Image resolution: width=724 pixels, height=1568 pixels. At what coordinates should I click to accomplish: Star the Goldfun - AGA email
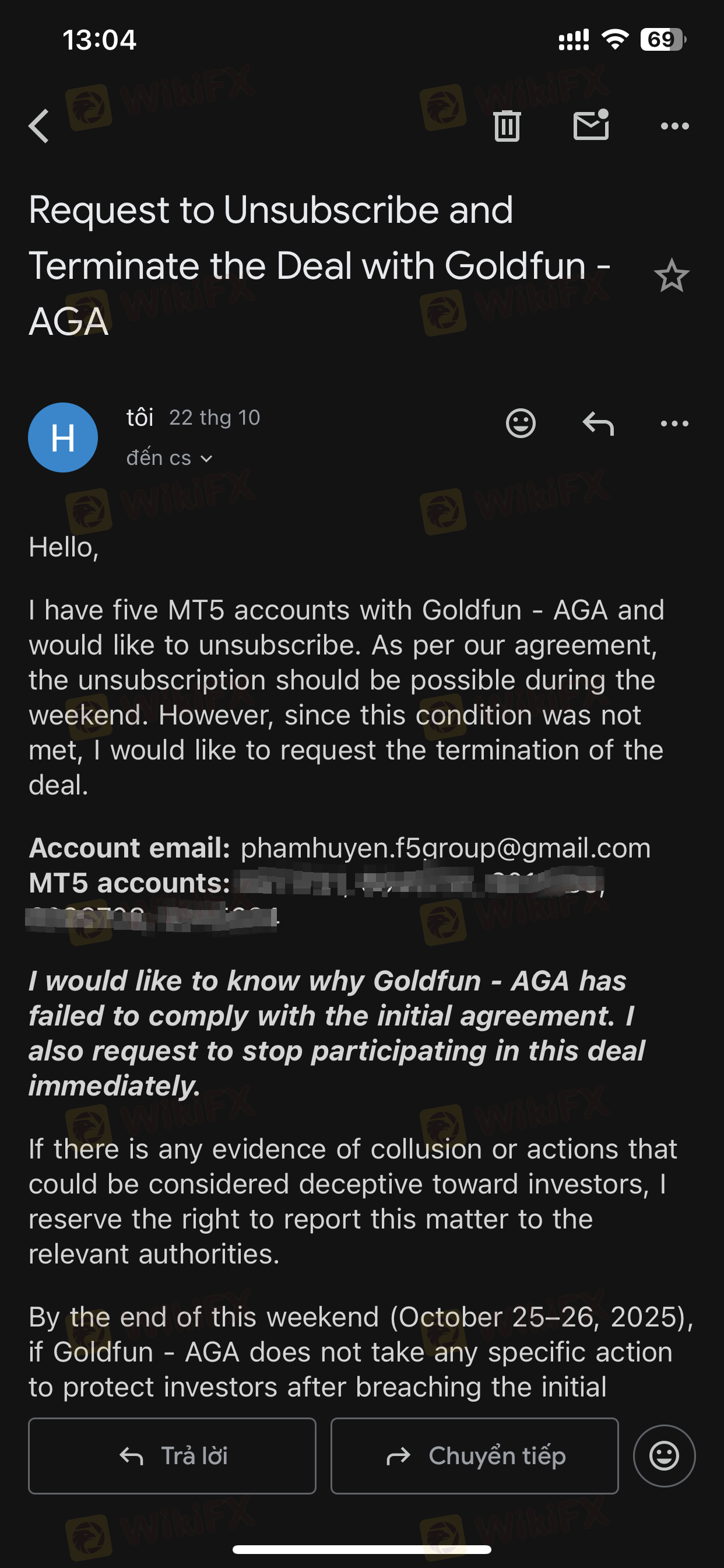[672, 276]
